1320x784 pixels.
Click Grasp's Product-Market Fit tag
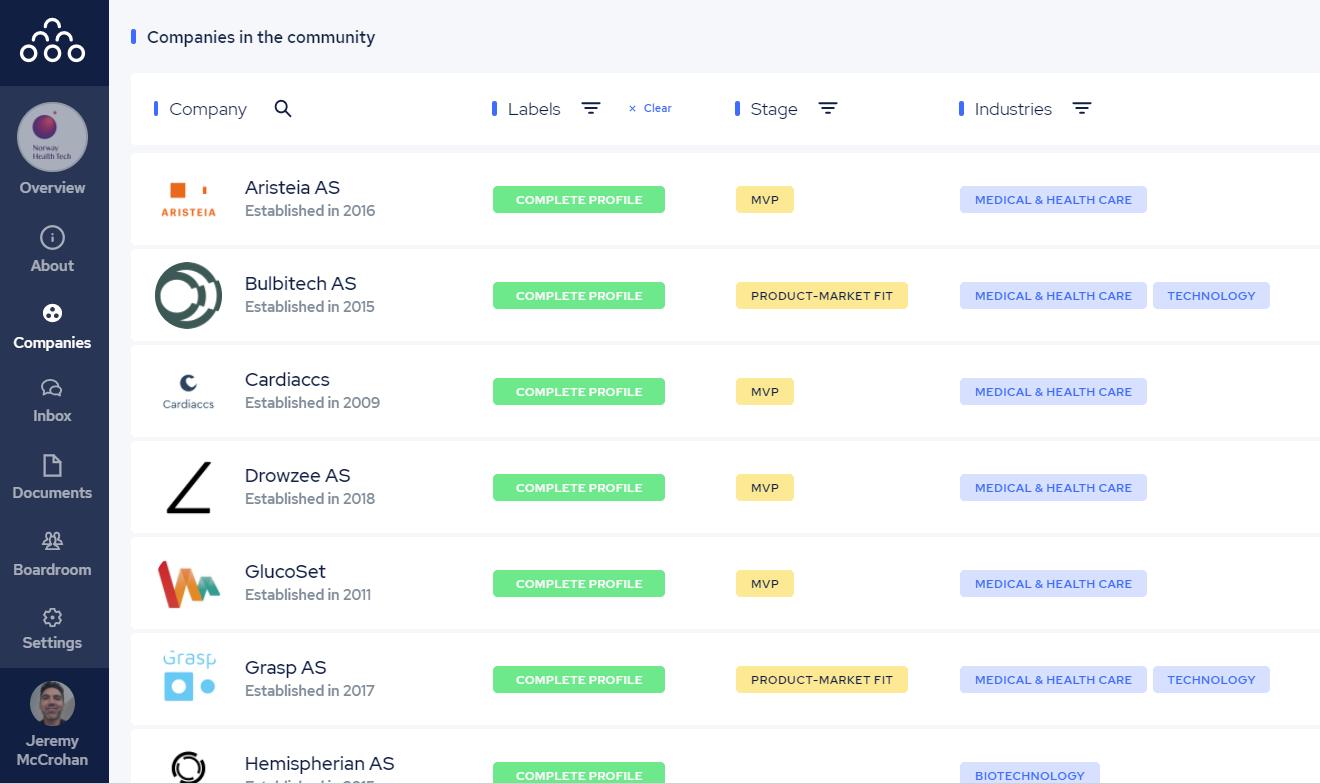pos(822,680)
